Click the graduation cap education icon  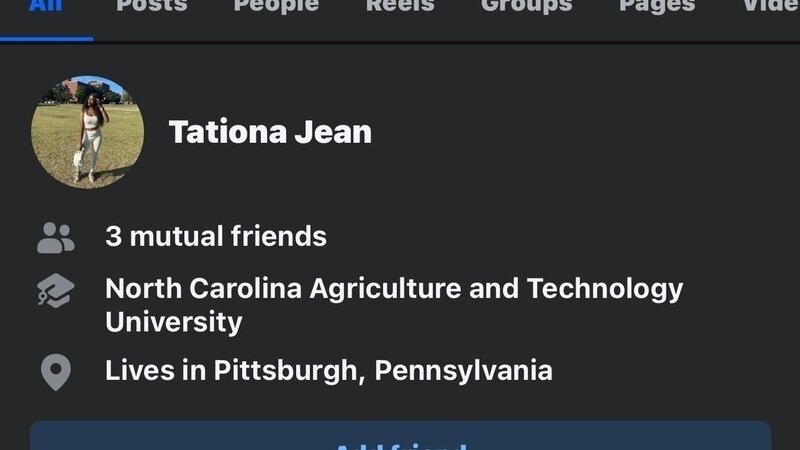56,290
